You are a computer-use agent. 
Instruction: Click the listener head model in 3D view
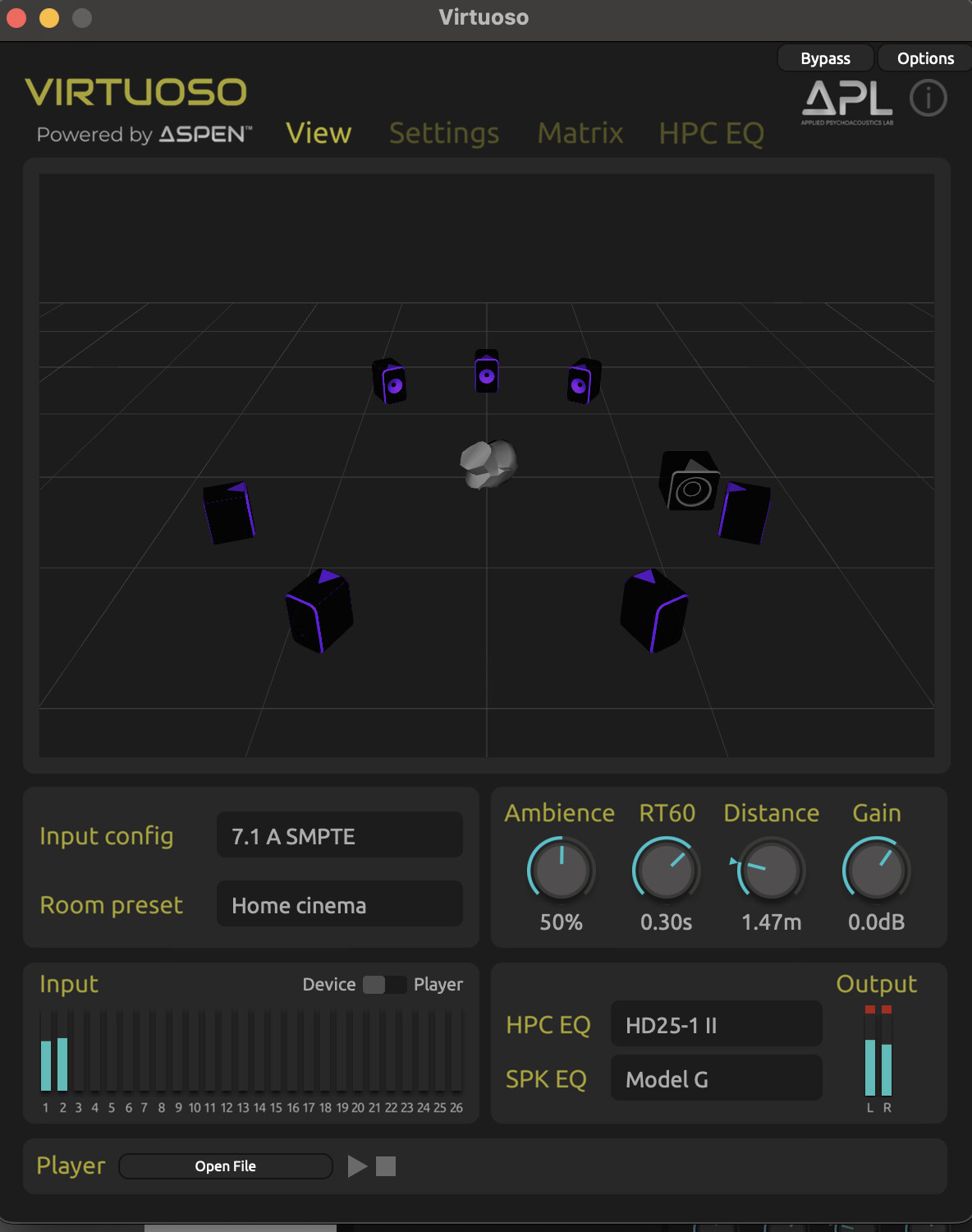coord(488,464)
